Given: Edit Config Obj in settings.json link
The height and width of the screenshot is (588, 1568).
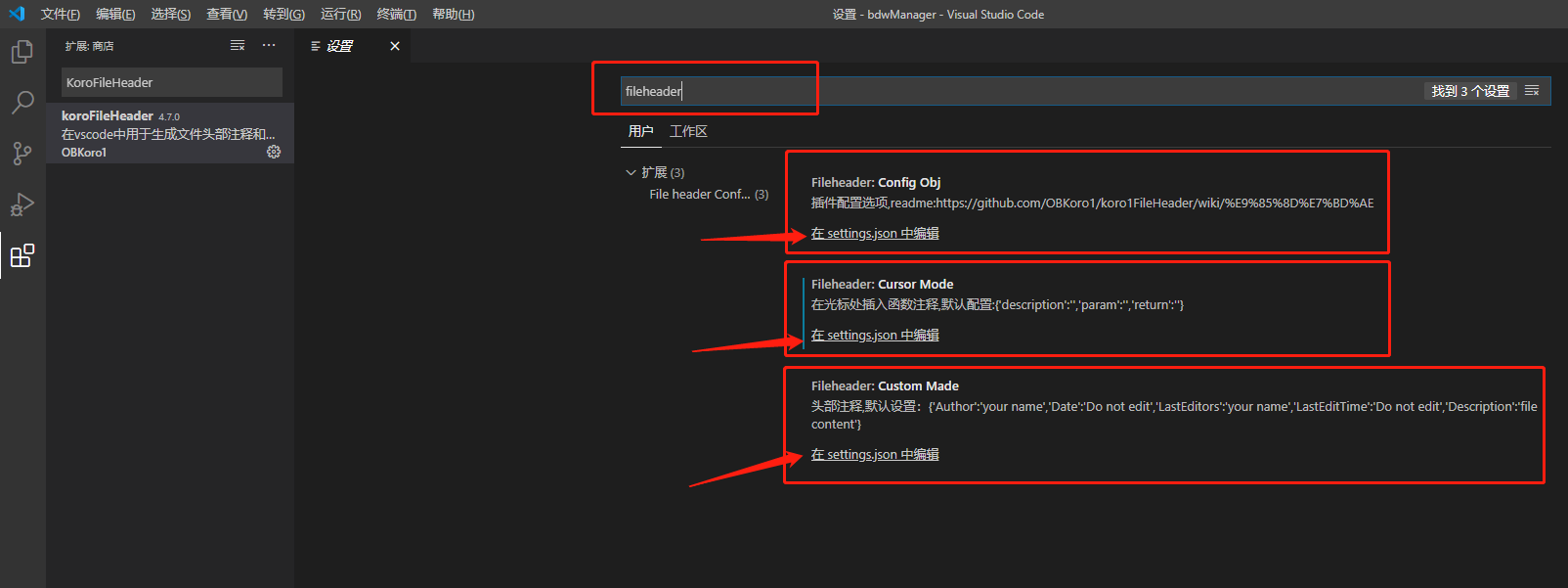Looking at the screenshot, I should 875,234.
